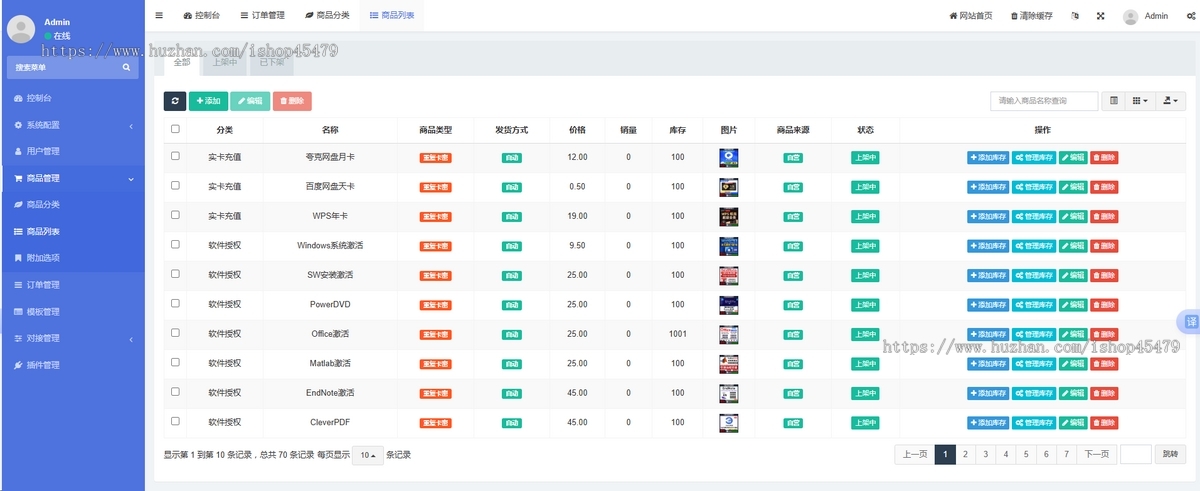This screenshot has width=1200, height=491.
Task: Tick the checkbox for Windows系统激活
Action: point(176,244)
